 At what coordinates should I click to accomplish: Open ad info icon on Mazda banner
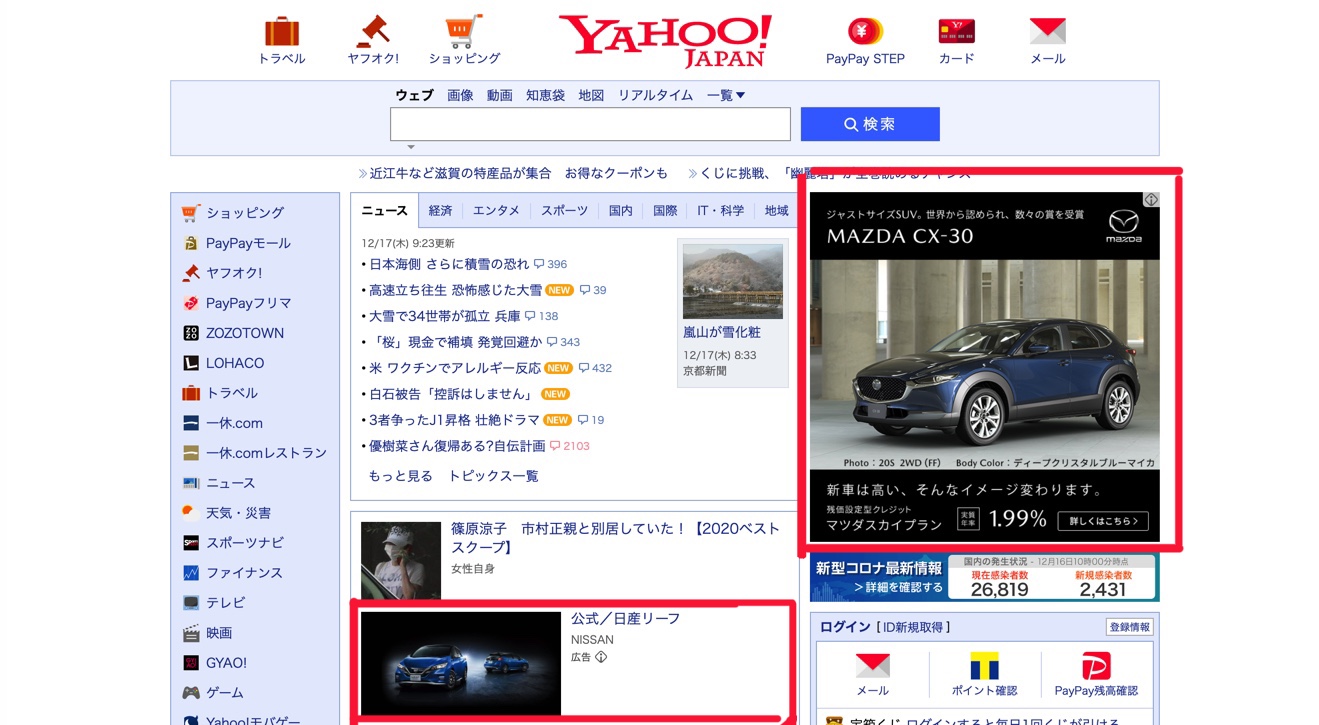1151,200
